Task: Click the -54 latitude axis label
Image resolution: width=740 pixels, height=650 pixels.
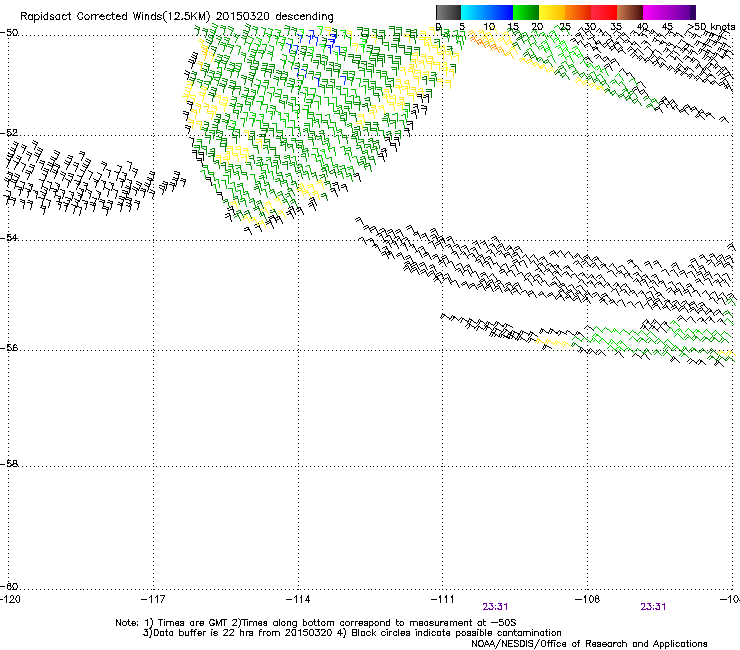Action: click(x=9, y=237)
